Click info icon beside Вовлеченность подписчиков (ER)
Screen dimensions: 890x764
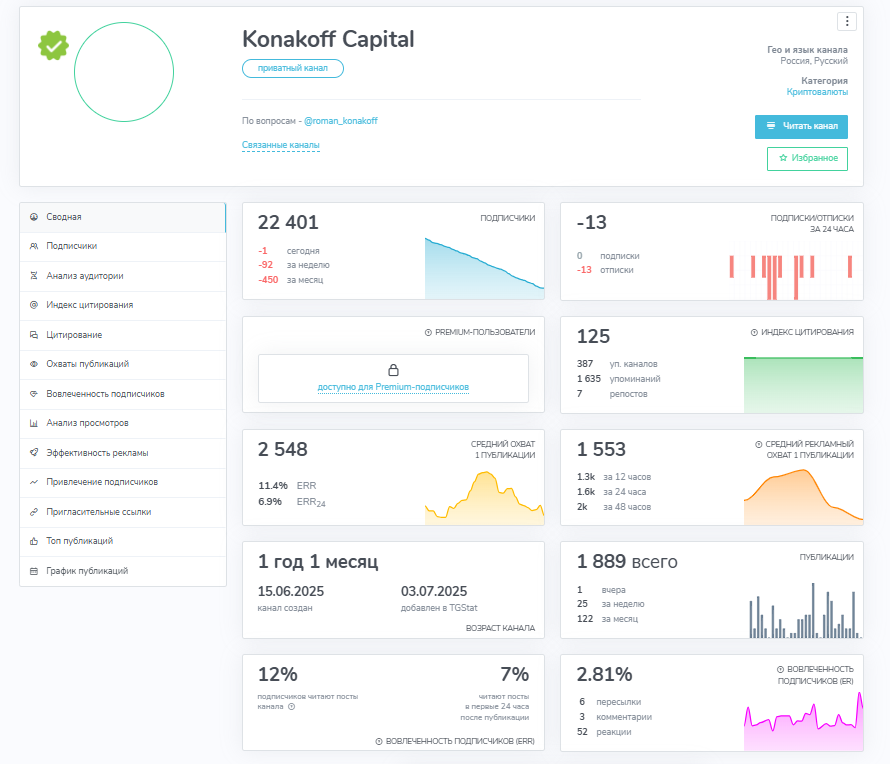click(x=780, y=670)
